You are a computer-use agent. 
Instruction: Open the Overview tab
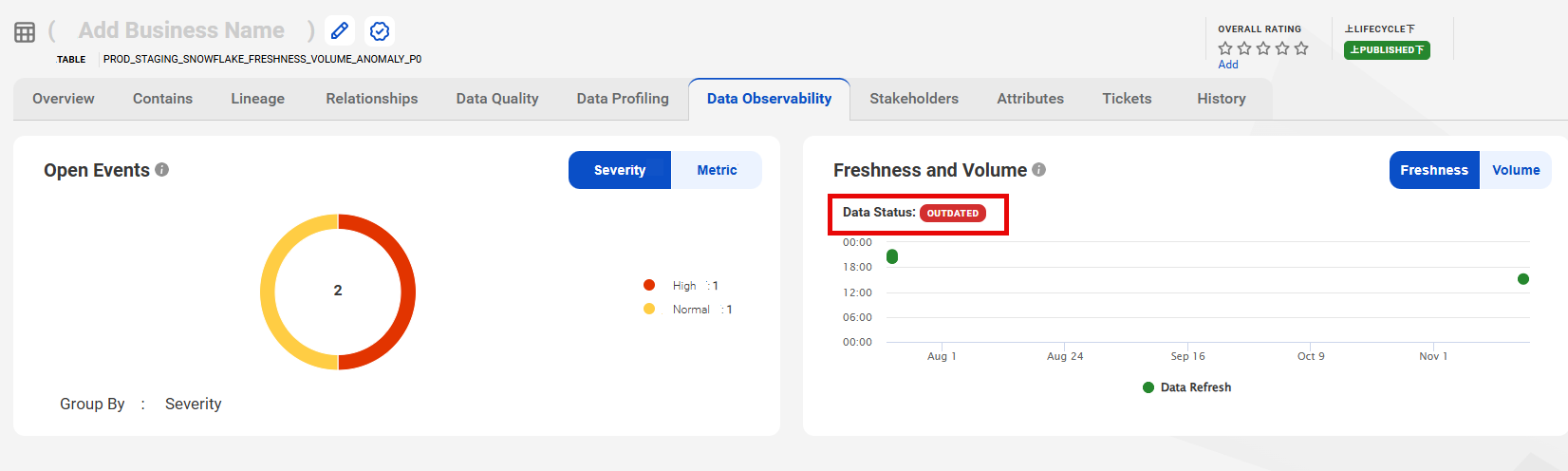(x=64, y=99)
